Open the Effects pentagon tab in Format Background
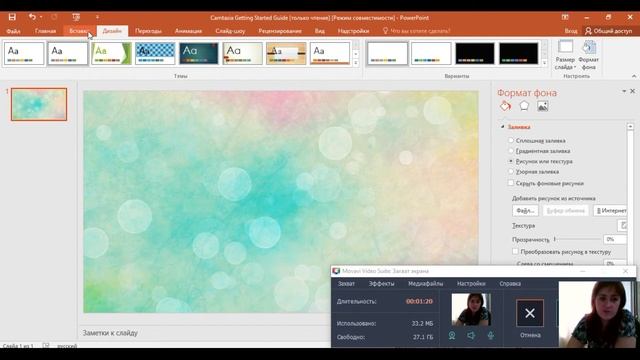This screenshot has width=640, height=360. coord(524,106)
